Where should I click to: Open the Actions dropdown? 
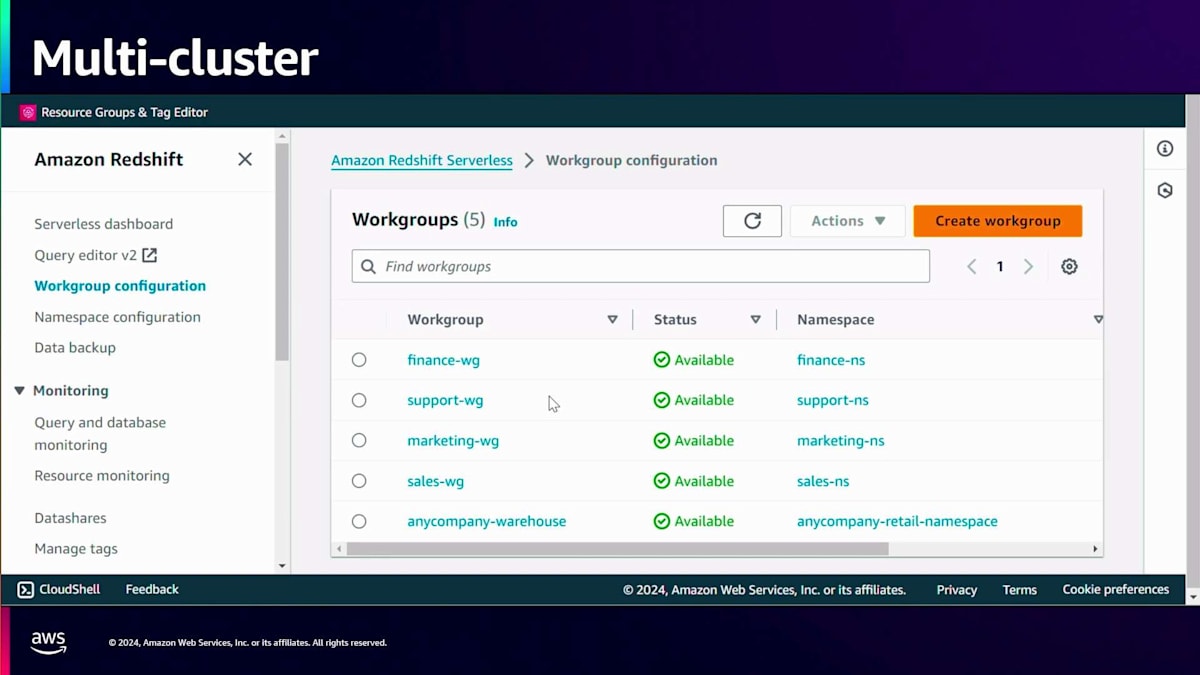point(847,221)
